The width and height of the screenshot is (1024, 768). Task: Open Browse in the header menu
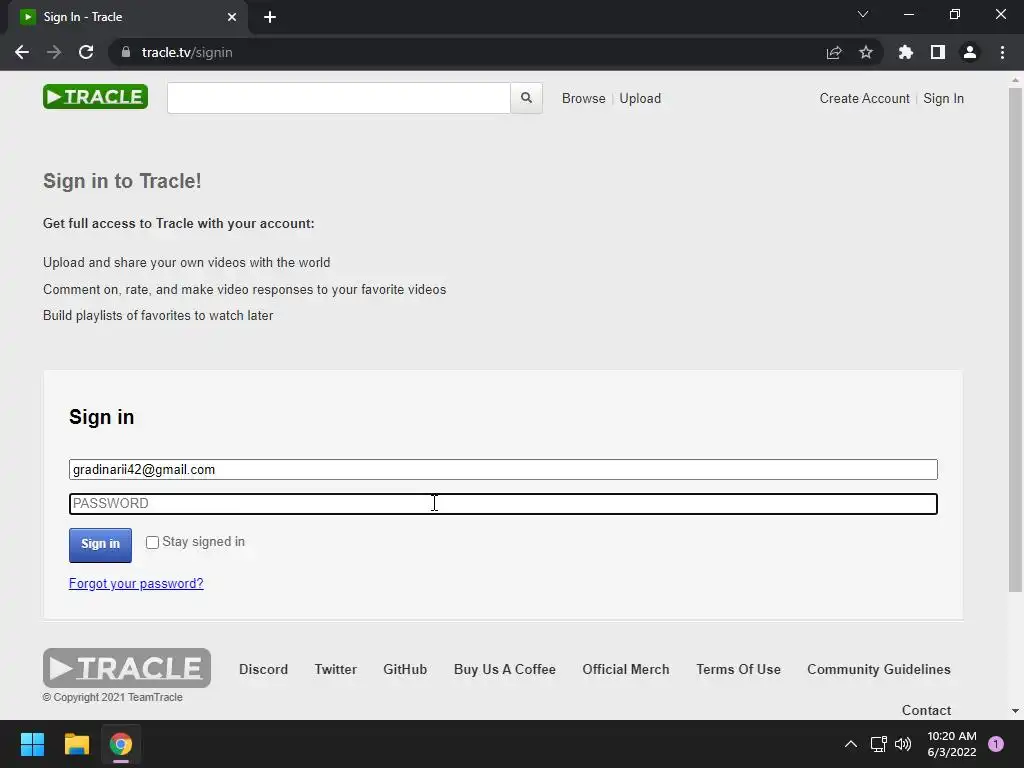pos(584,98)
